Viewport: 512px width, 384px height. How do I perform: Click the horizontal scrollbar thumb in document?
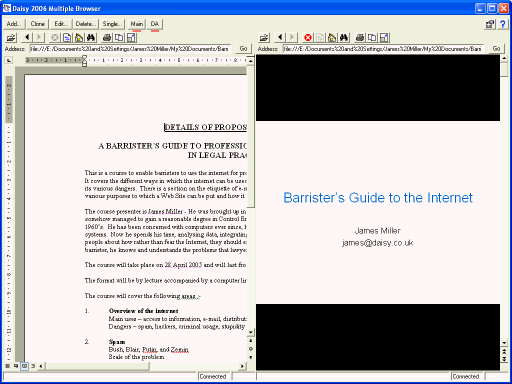[97, 366]
